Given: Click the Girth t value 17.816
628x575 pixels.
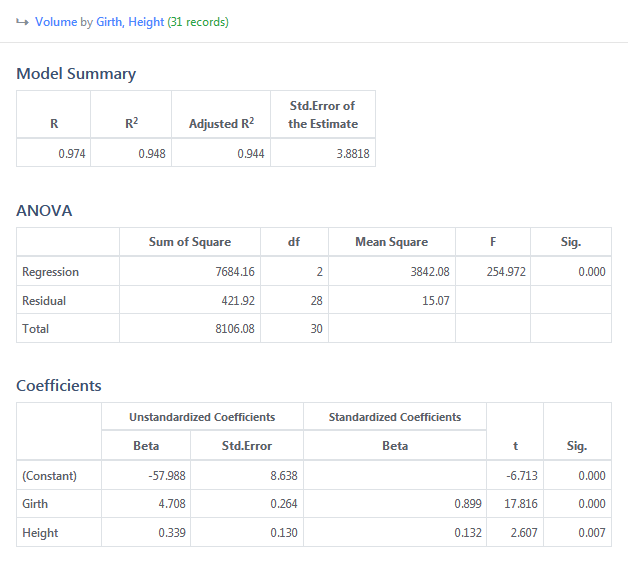Looking at the screenshot, I should [x=521, y=504].
